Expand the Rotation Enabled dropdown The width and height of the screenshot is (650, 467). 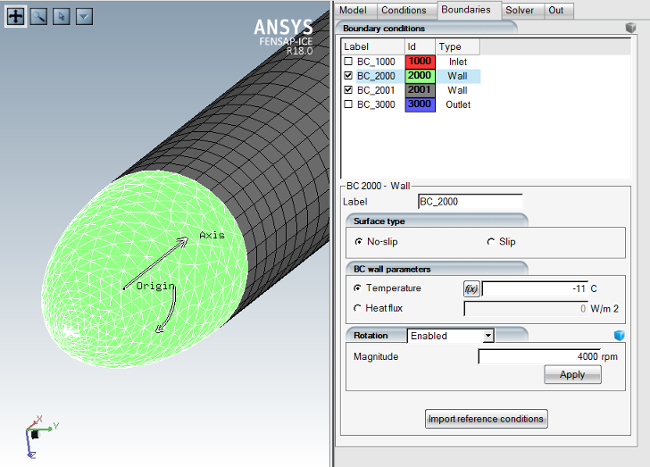pyautogui.click(x=488, y=336)
